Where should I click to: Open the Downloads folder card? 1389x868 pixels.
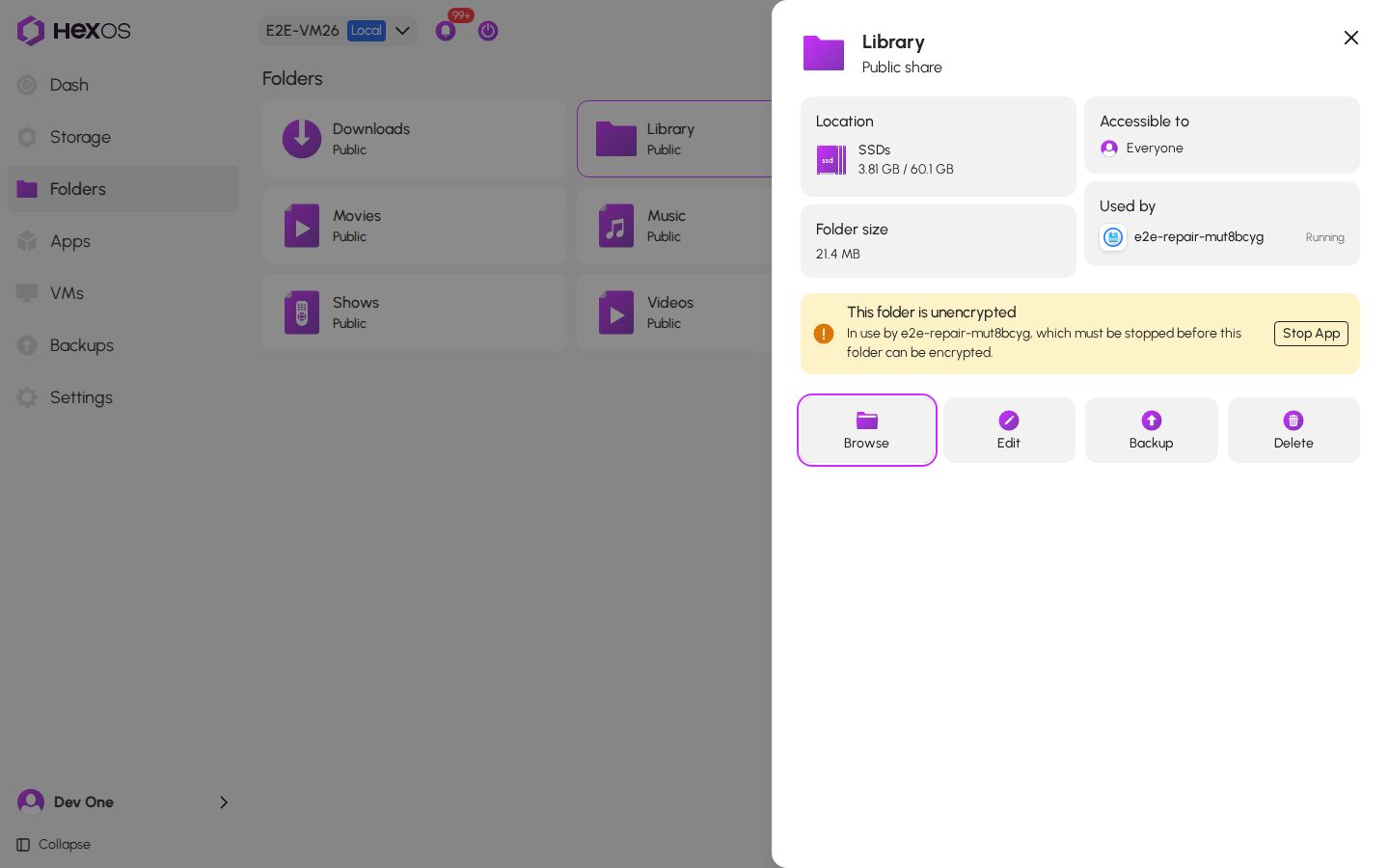point(415,139)
